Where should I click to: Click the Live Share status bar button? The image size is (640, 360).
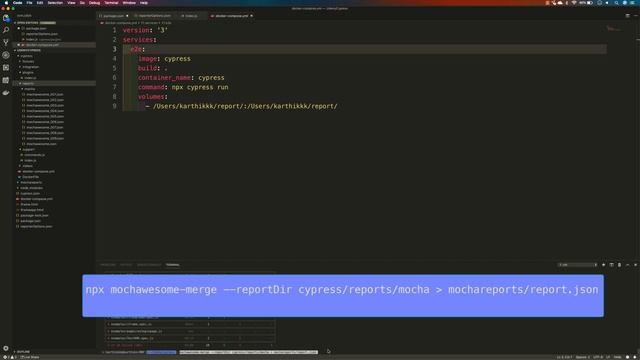30,357
